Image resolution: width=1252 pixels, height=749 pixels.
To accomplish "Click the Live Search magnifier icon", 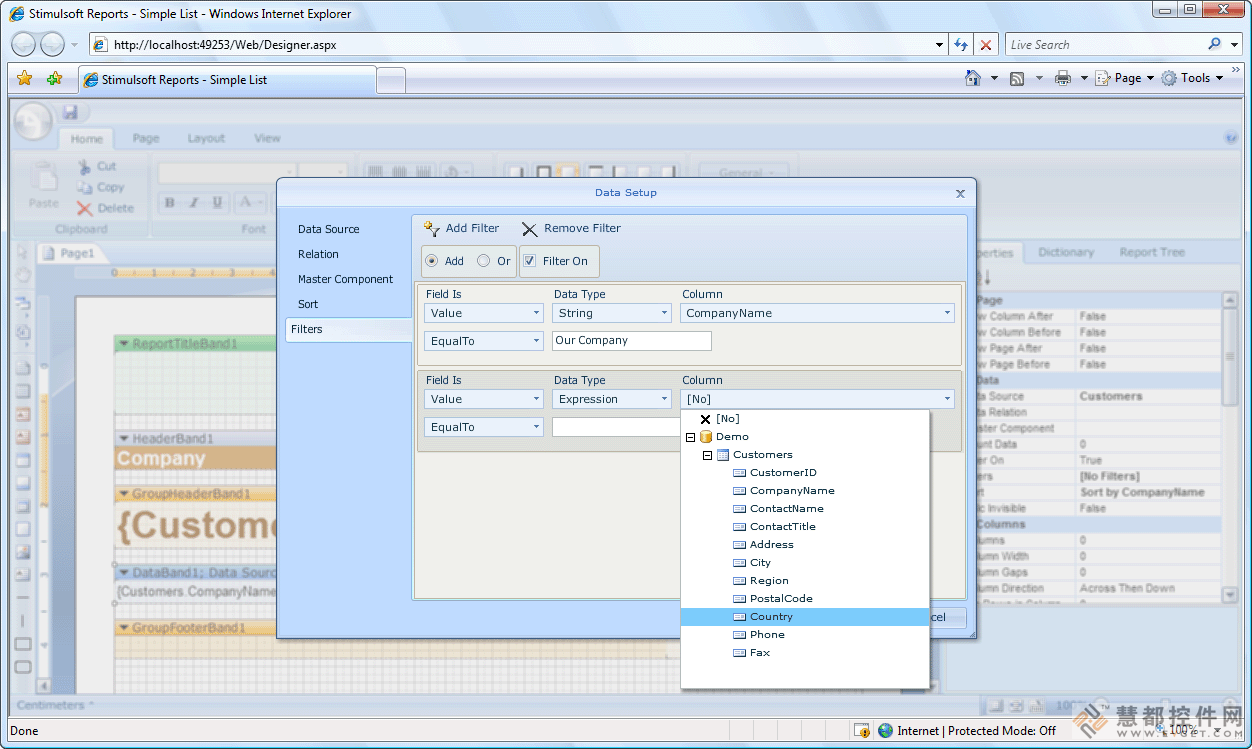I will click(1215, 44).
